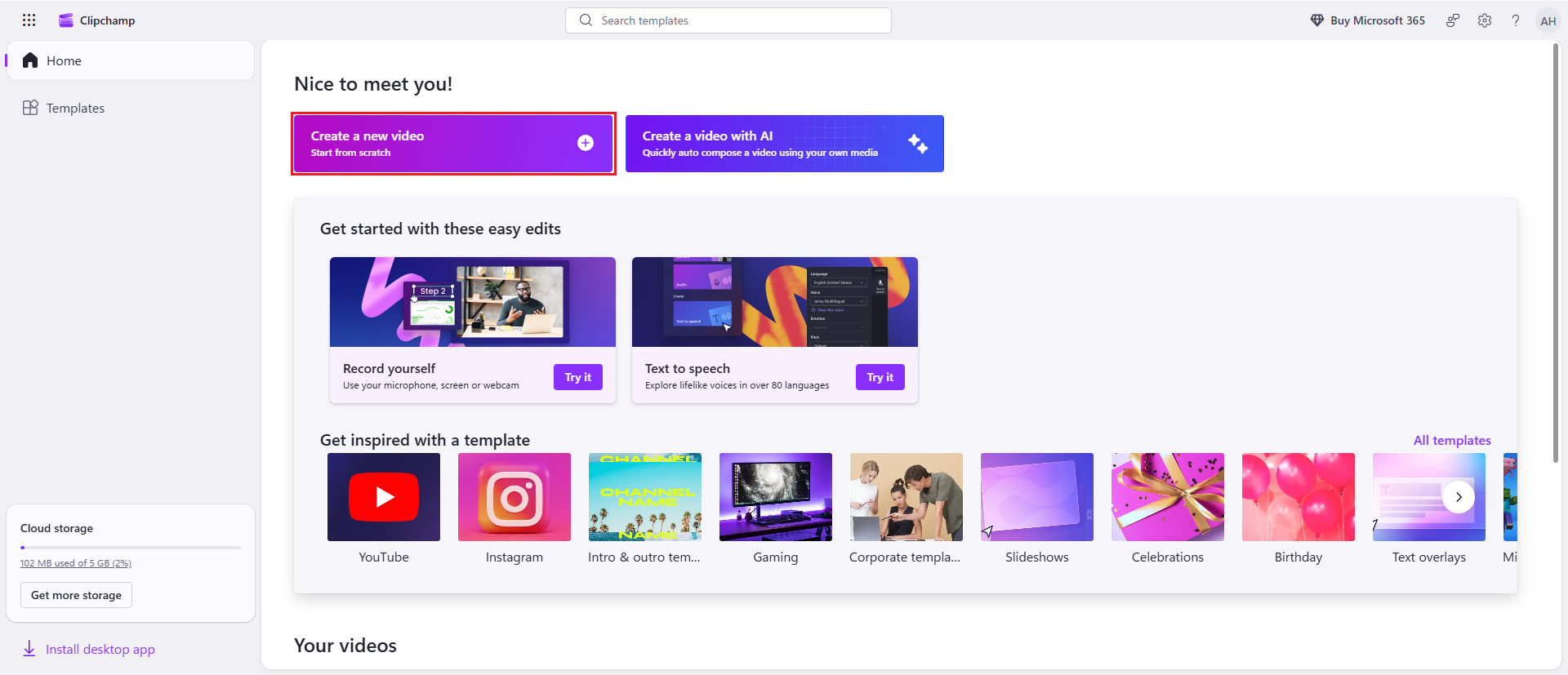Open the Settings gear icon
Screen dimensions: 1568x675
(x=1485, y=20)
